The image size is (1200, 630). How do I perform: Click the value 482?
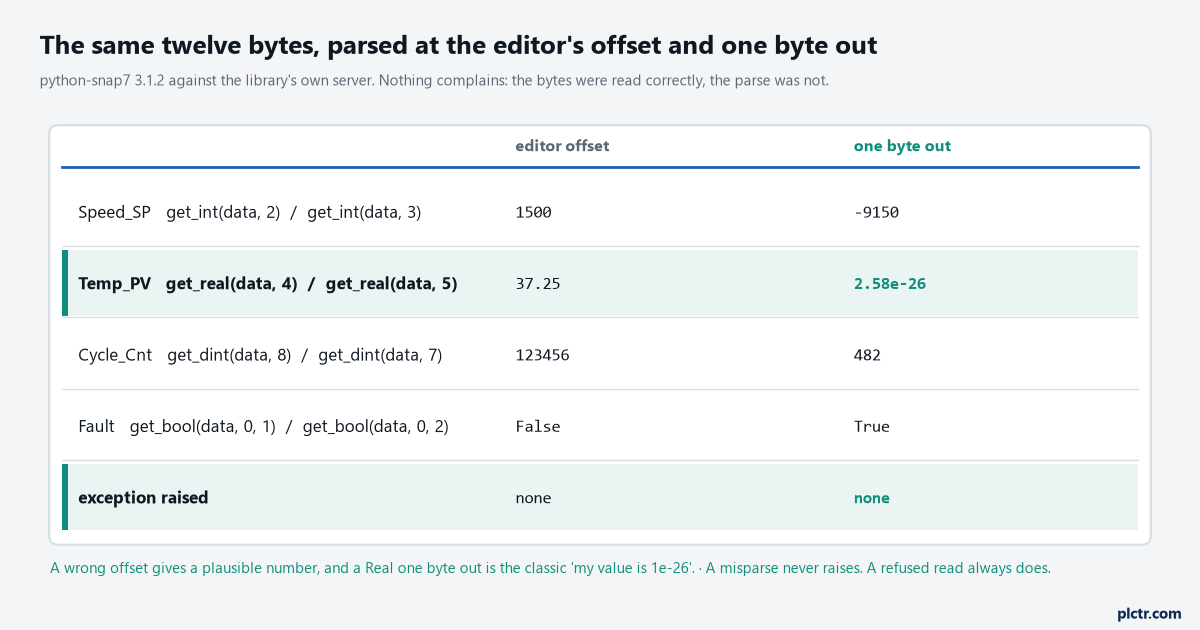click(x=867, y=355)
